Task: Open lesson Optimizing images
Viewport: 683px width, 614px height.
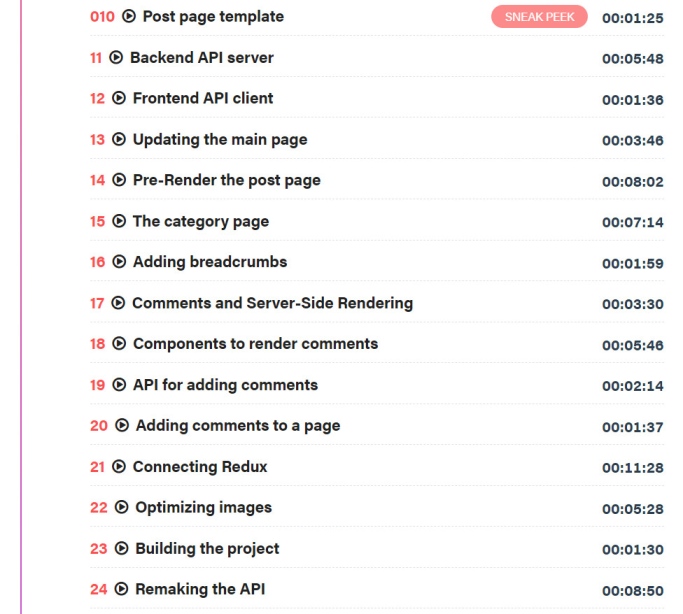Action: coord(203,508)
